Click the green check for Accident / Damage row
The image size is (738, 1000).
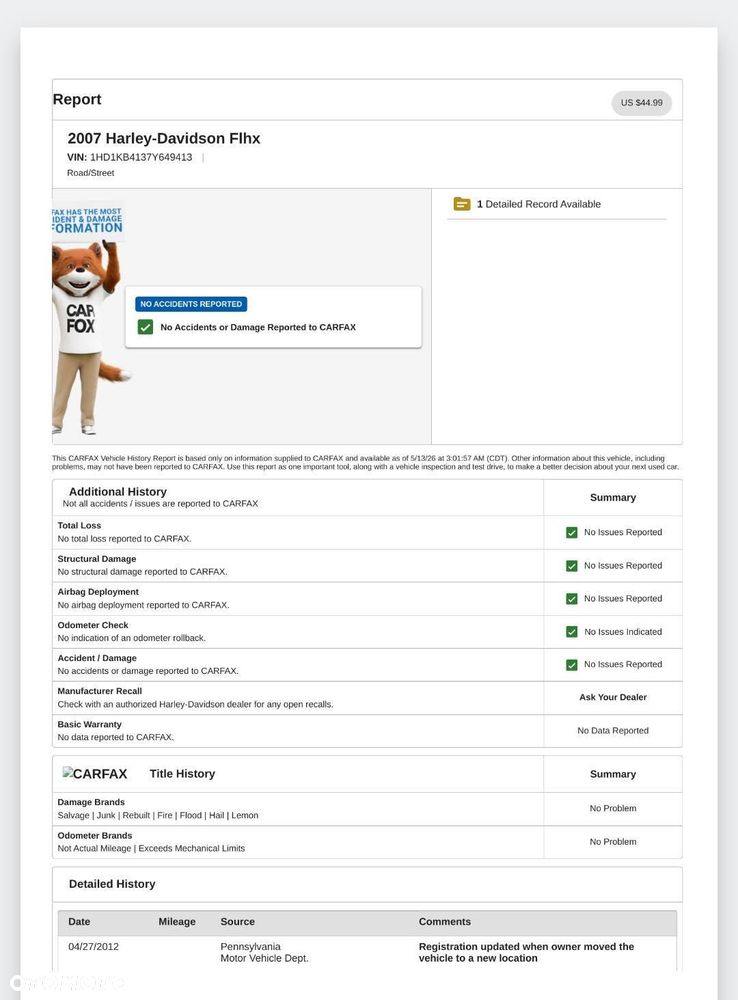tap(572, 665)
